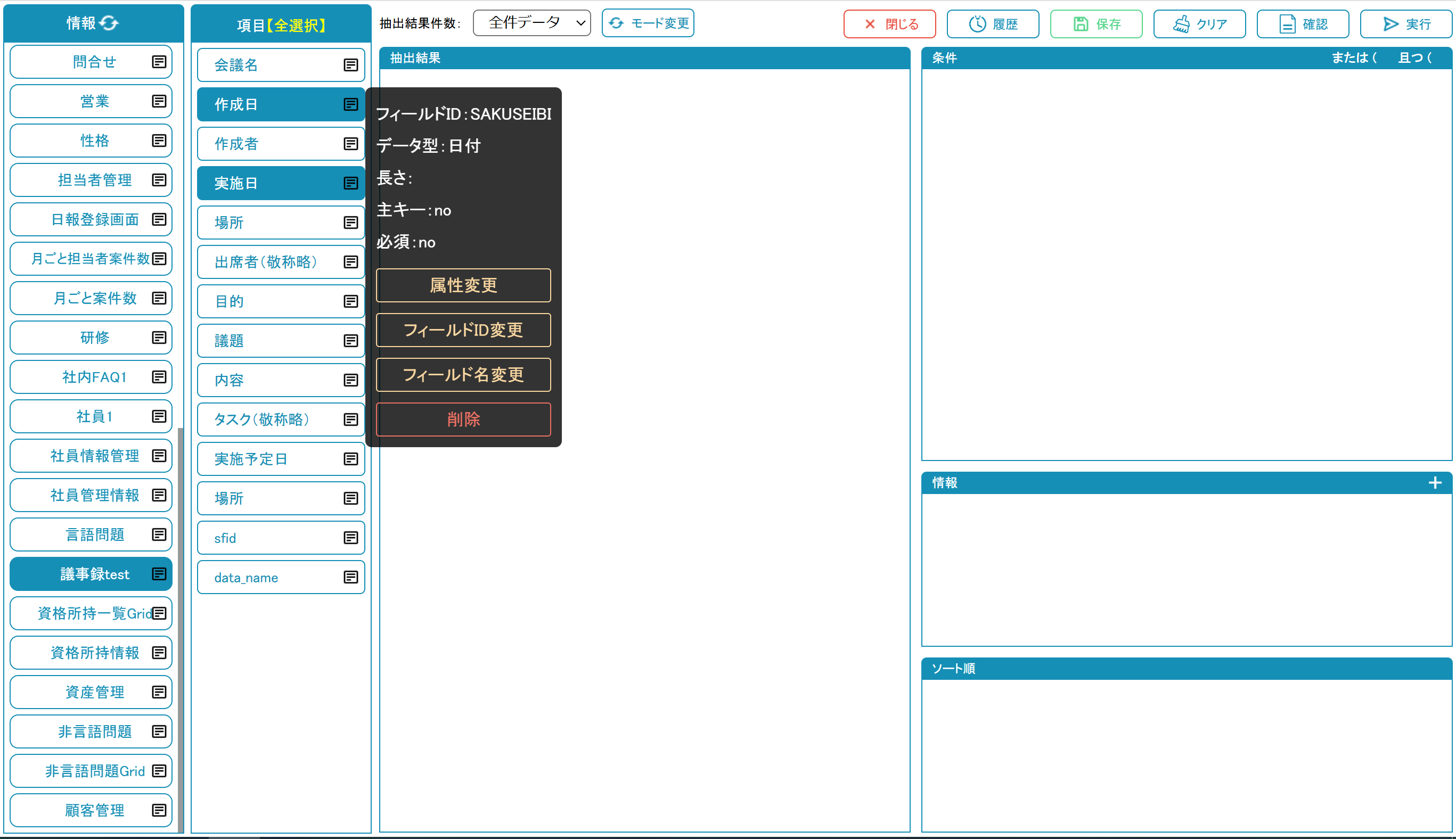
Task: Open detail icon on 社員情報管理 row
Action: click(x=159, y=456)
